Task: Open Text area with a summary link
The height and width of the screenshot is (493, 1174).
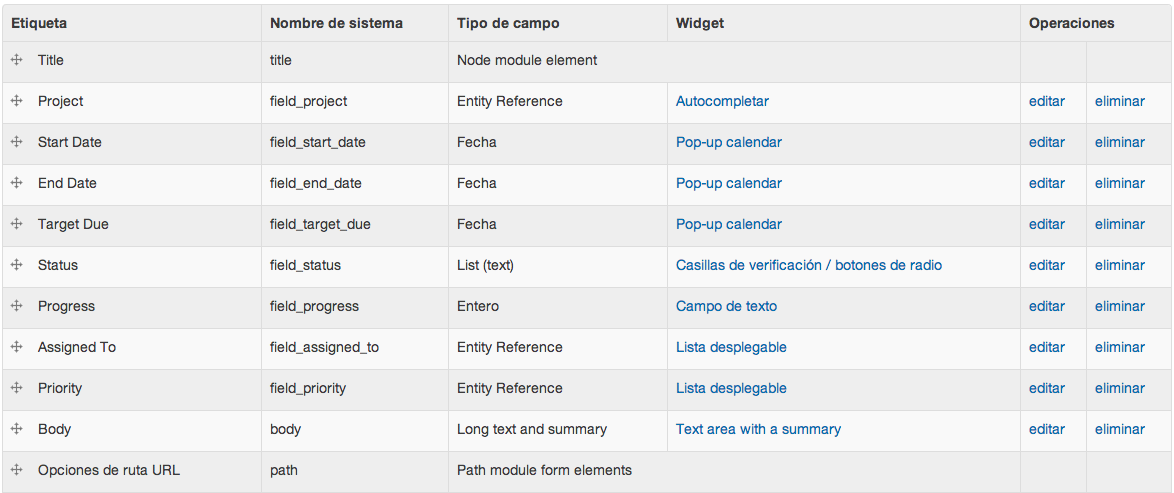Action: tap(758, 429)
